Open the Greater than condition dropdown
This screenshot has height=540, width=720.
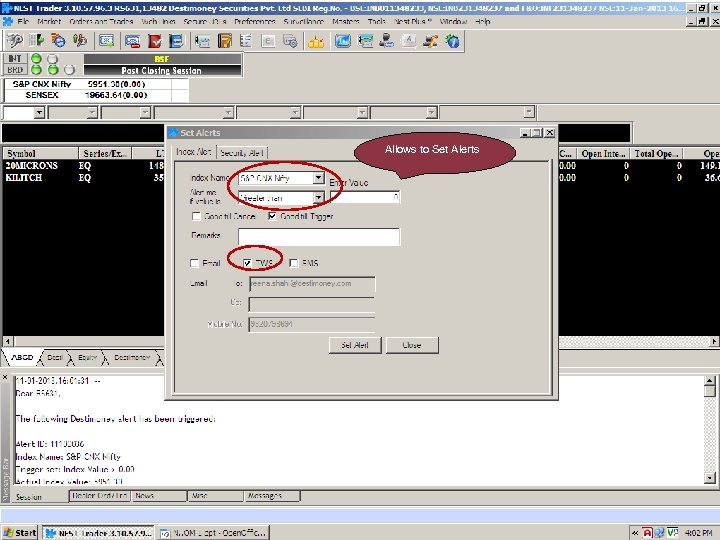tap(318, 198)
